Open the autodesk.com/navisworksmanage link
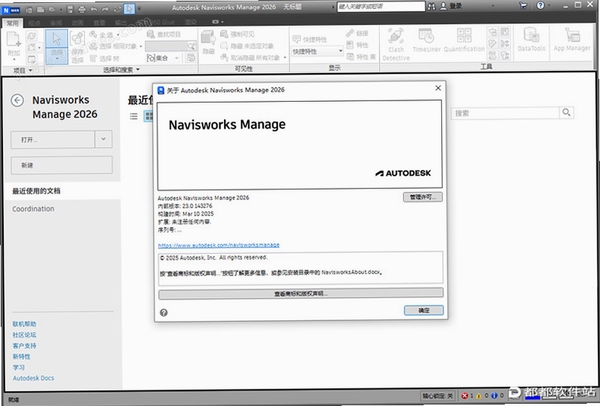The image size is (600, 406). pyautogui.click(x=218, y=245)
